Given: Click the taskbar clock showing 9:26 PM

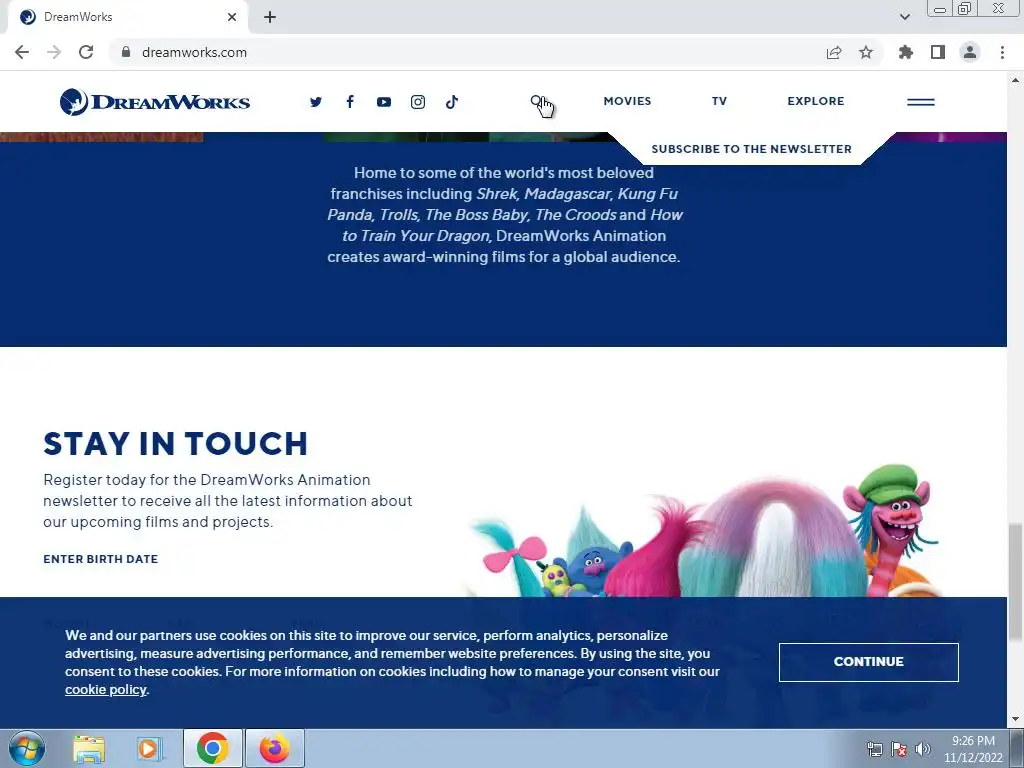Looking at the screenshot, I should (x=973, y=748).
